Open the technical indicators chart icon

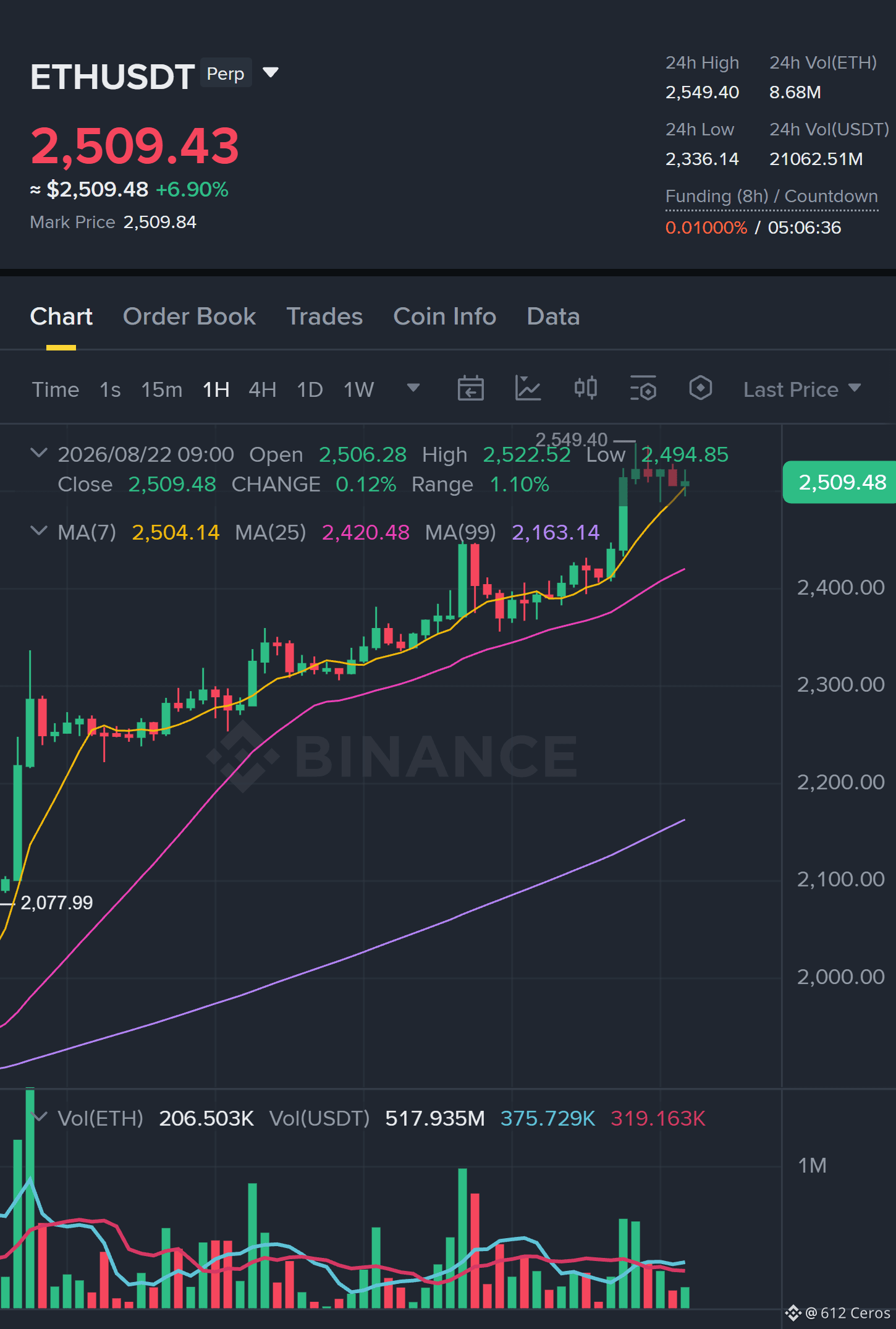tap(528, 389)
